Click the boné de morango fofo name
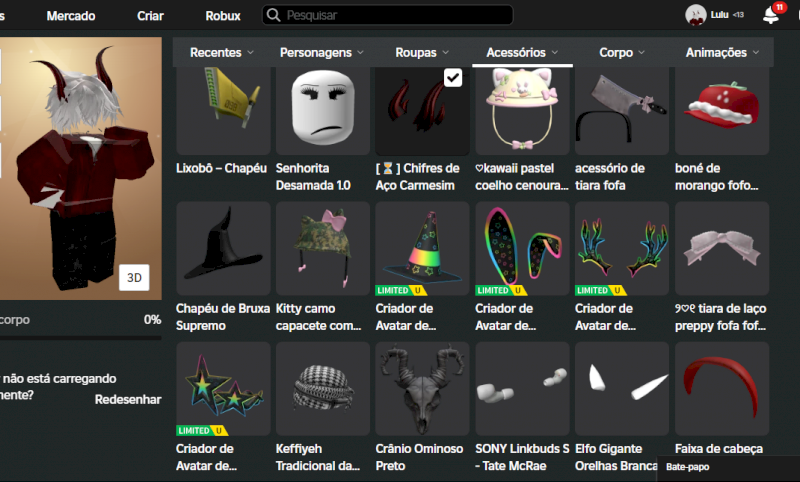 tap(716, 176)
